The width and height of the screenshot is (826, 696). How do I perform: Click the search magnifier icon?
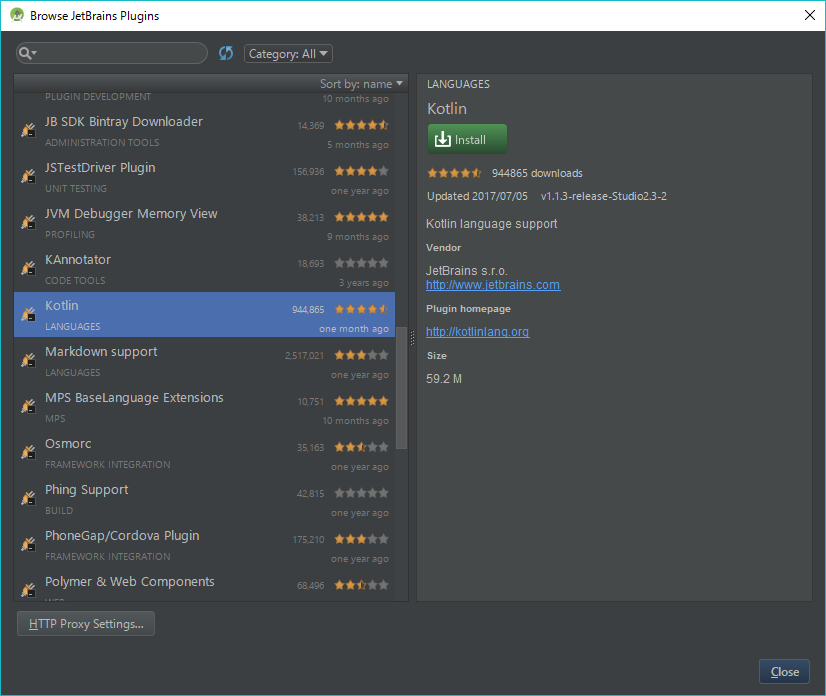pyautogui.click(x=26, y=53)
